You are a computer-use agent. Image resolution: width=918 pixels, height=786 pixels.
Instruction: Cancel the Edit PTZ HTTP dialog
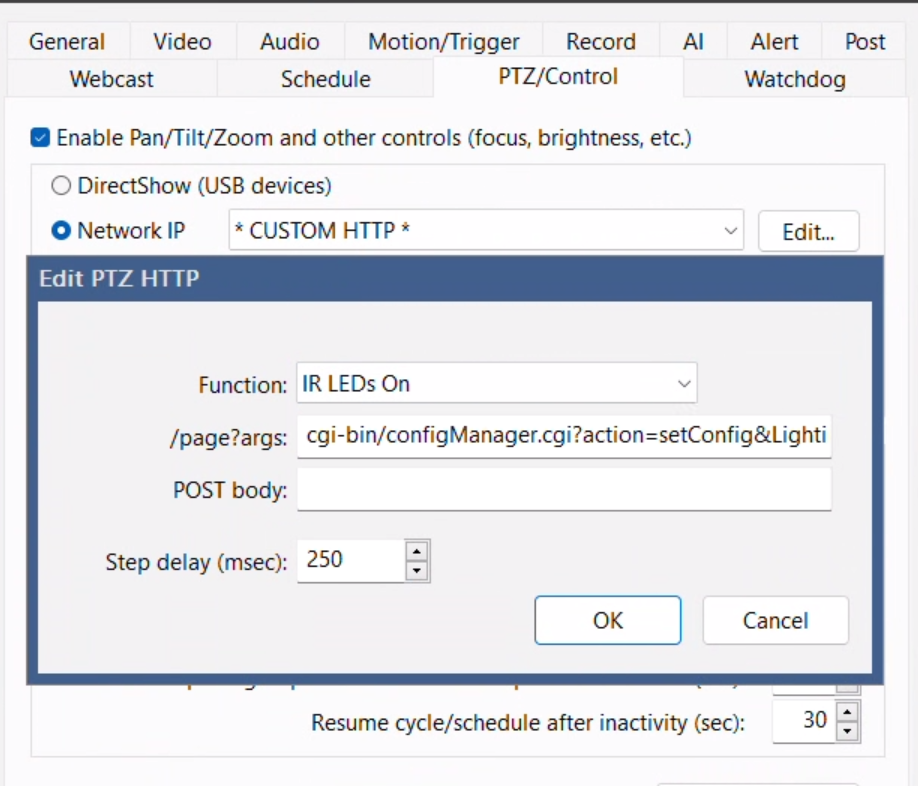(x=775, y=621)
